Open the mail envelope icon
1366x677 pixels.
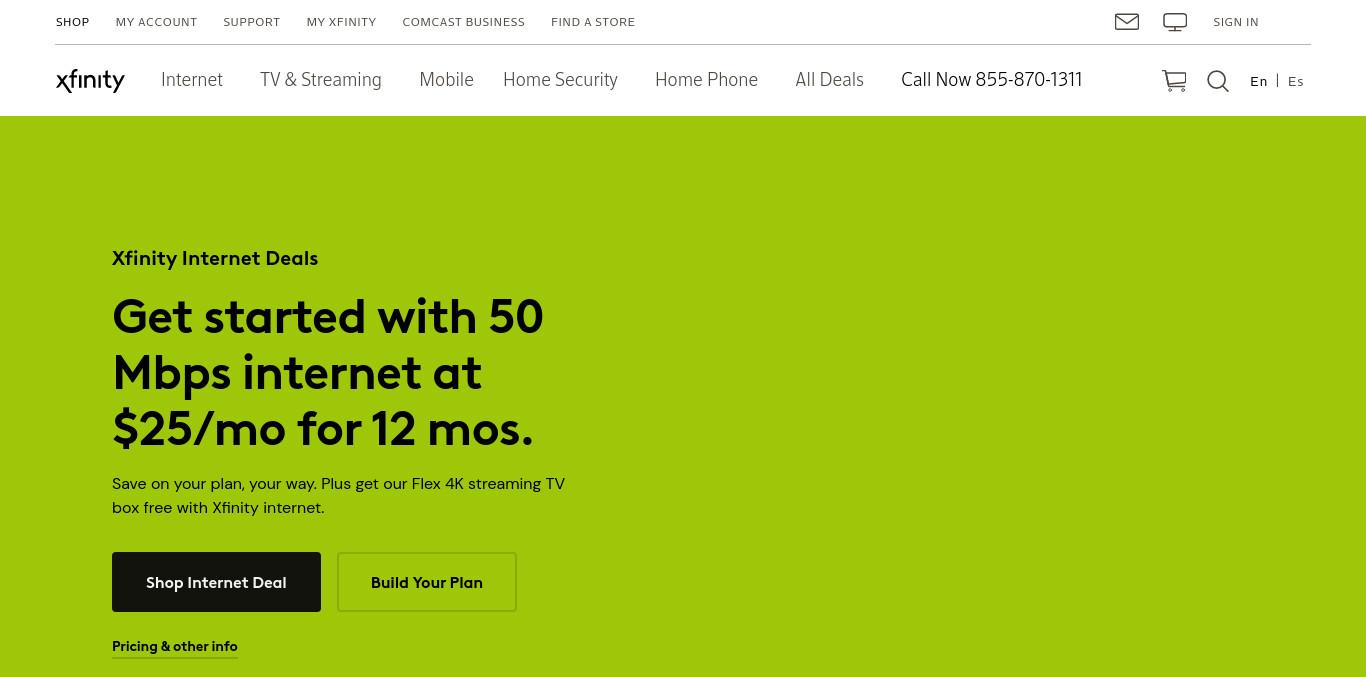(x=1127, y=21)
